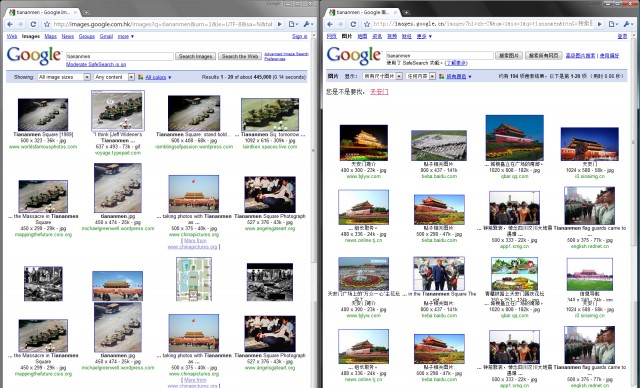This screenshot has width=640, height=388.
Task: Open the www.worldsfamousphotos.com link
Action: pos(43,146)
